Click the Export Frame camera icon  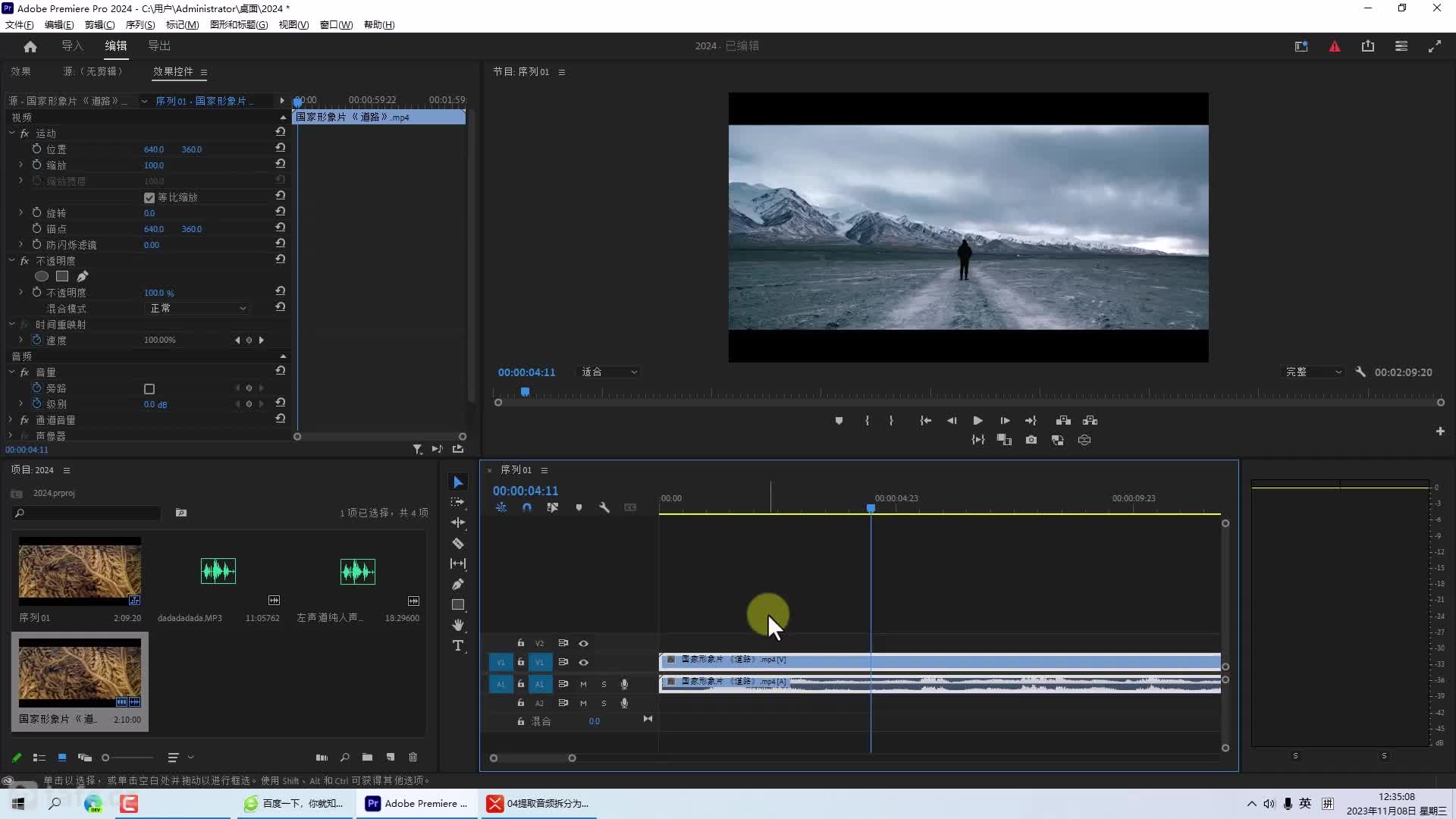(1031, 440)
